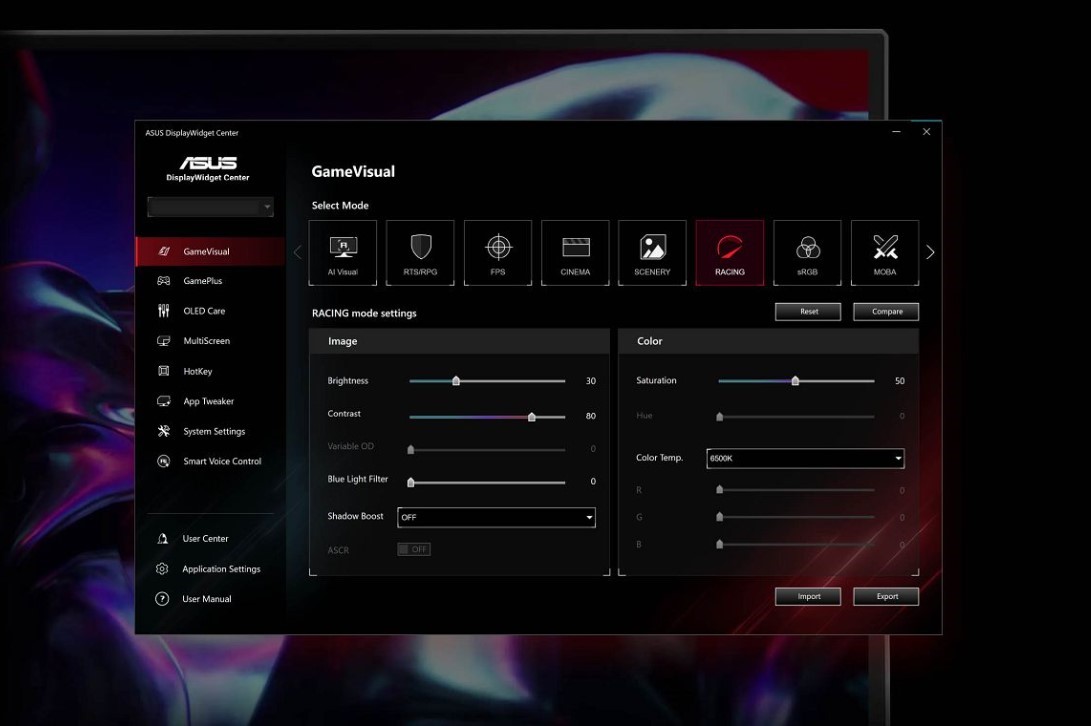Select the CINEMA clapperboard mode

(575, 253)
